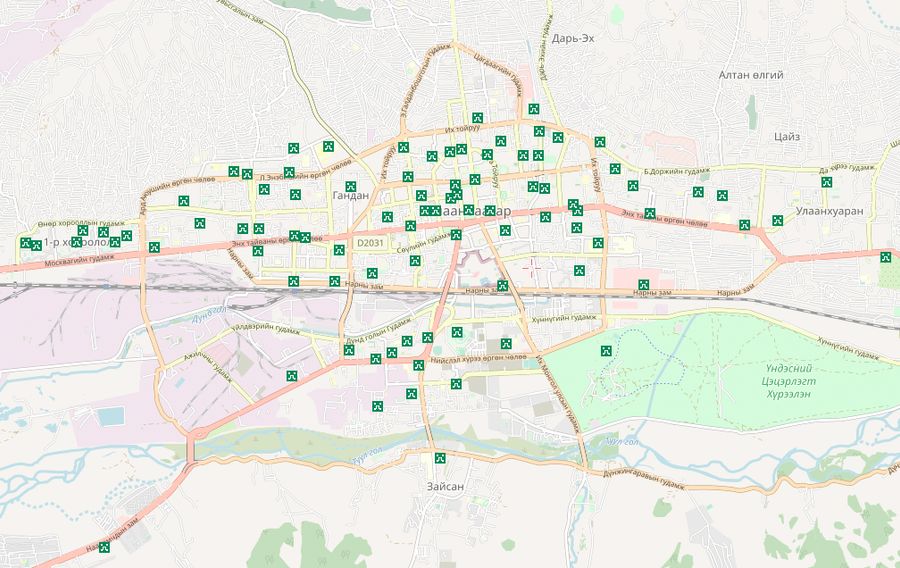Select the marker nearest the Улаанхуаран label
Viewport: 900px width, 568px height.
777,220
